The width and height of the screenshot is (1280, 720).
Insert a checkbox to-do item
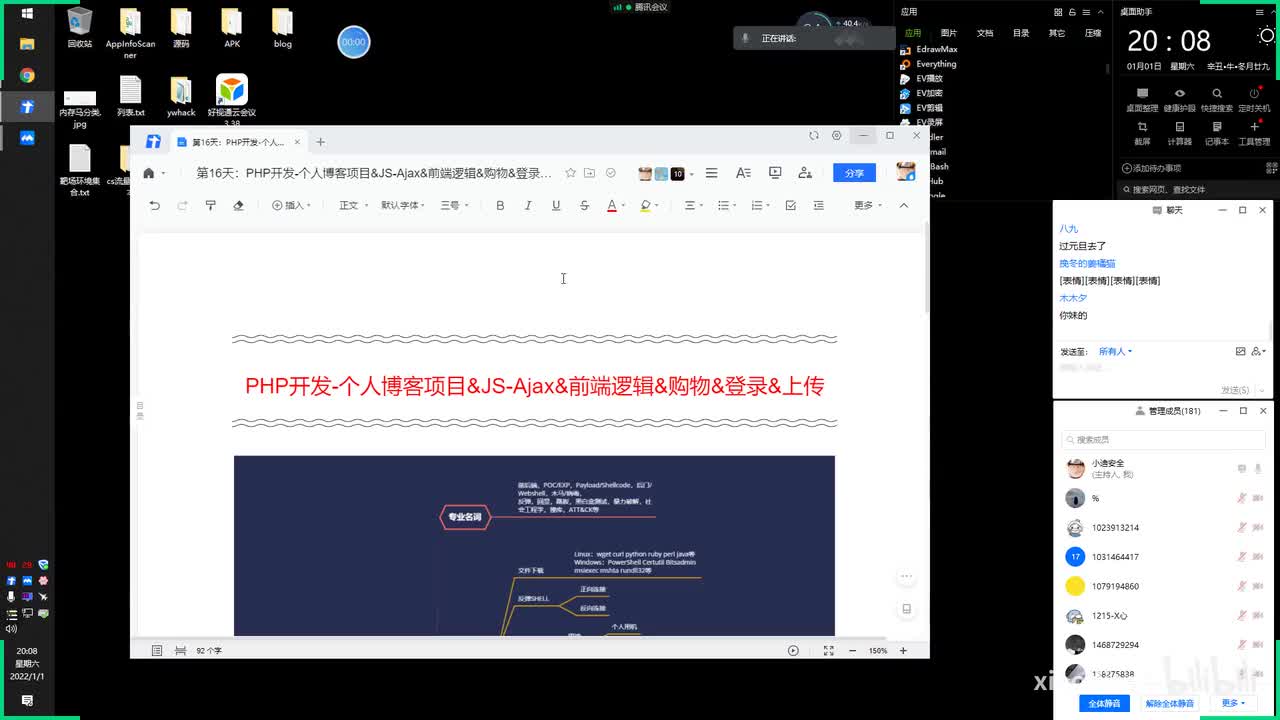(791, 205)
